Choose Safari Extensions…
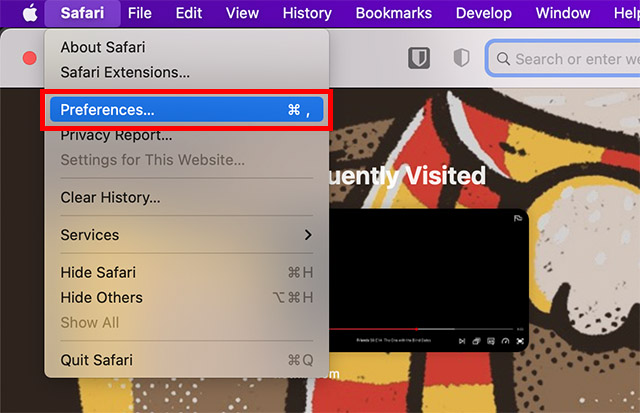 click(187, 72)
